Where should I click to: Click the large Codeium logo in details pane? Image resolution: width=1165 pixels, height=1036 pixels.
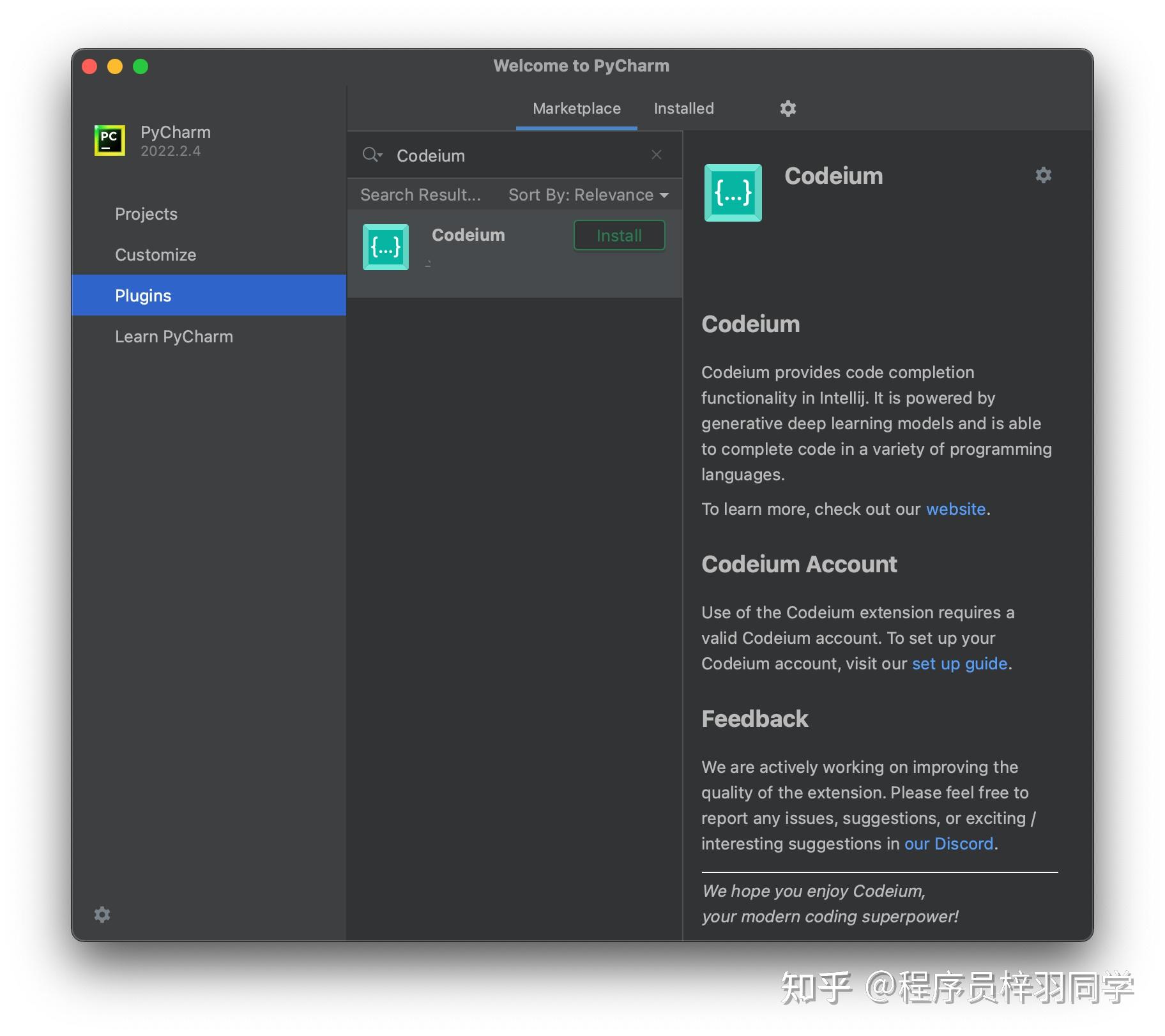pyautogui.click(x=733, y=193)
